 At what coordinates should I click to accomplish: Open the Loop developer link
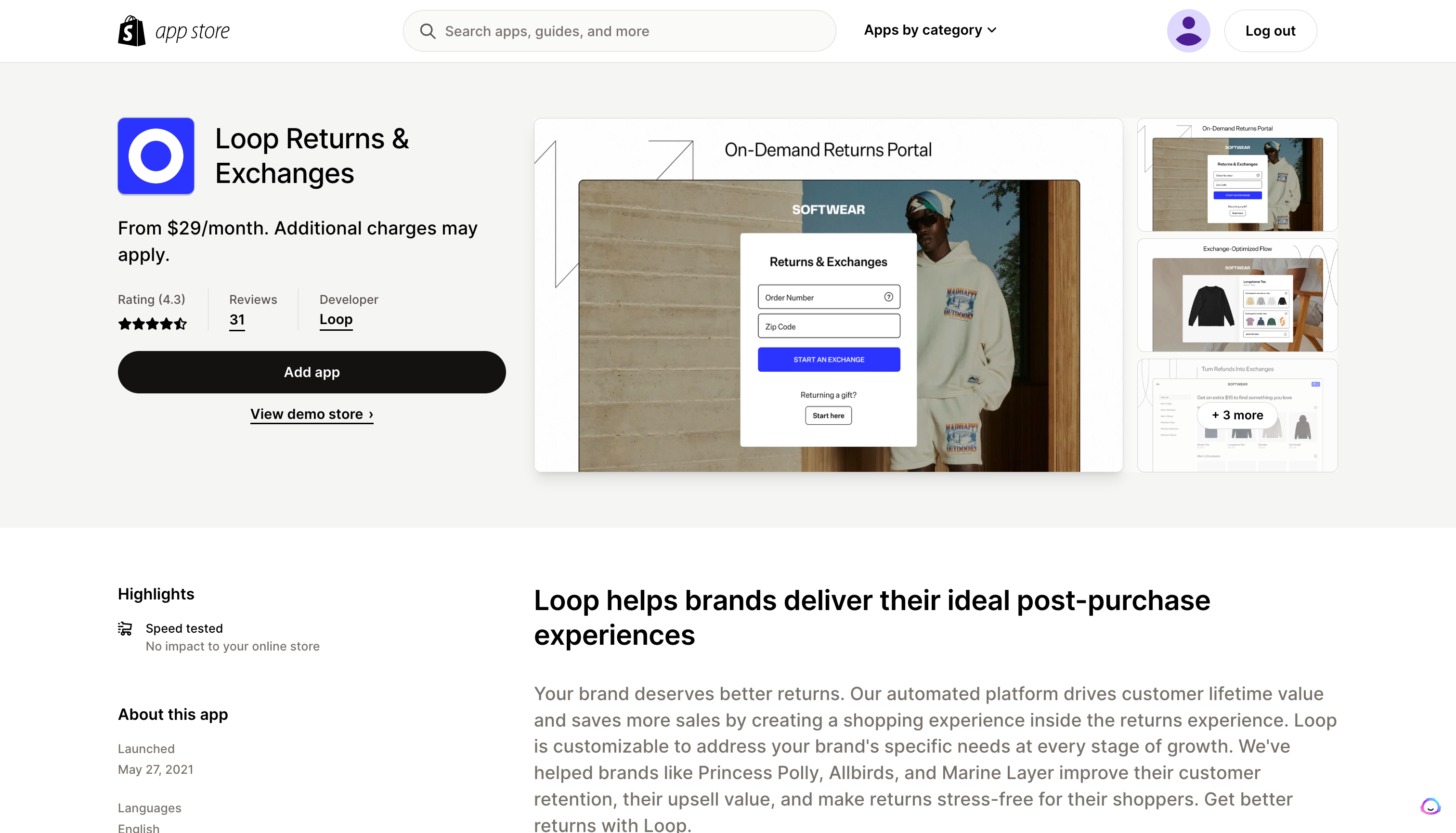point(336,319)
